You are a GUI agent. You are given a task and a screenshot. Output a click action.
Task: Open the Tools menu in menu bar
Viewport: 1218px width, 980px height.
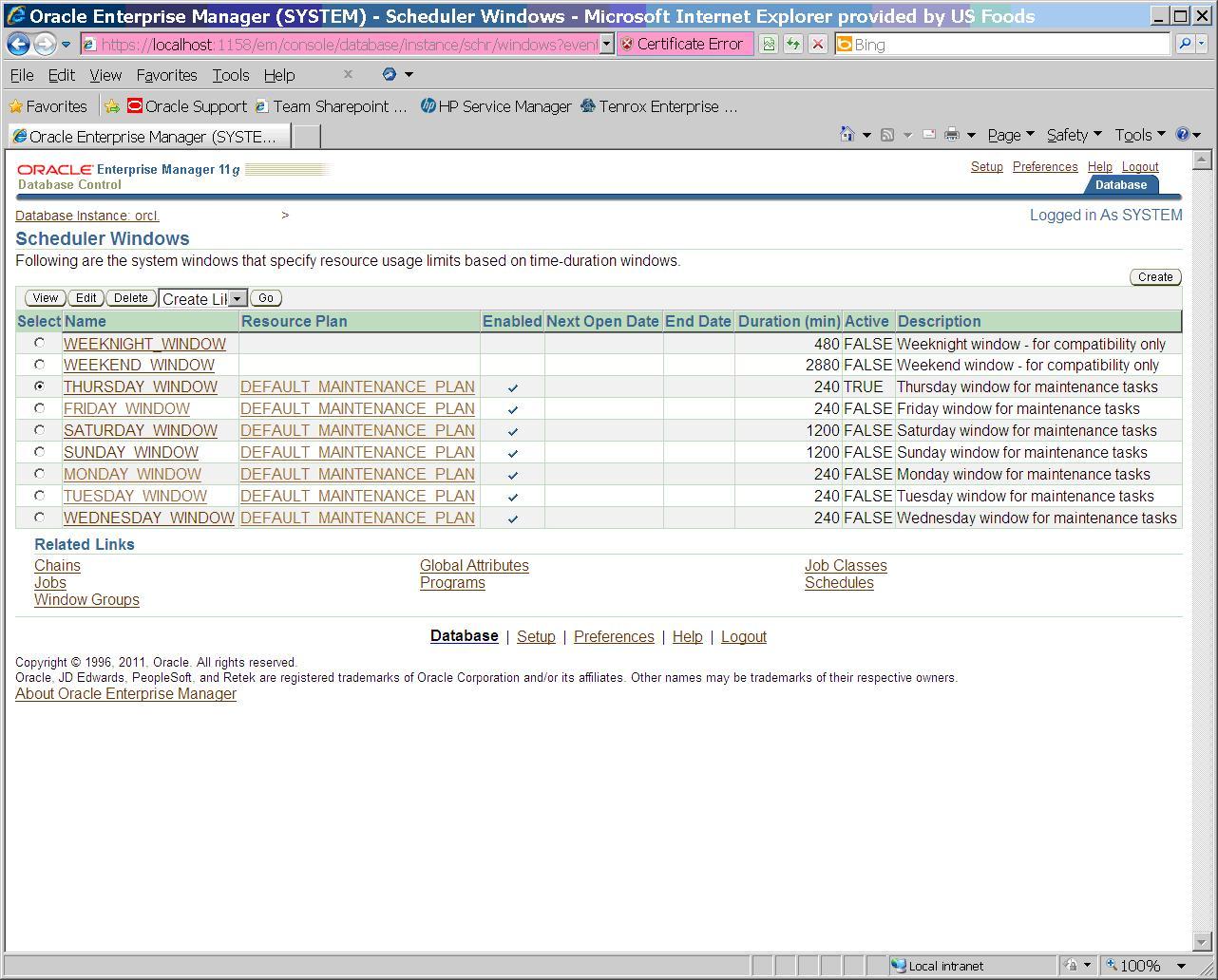click(231, 75)
